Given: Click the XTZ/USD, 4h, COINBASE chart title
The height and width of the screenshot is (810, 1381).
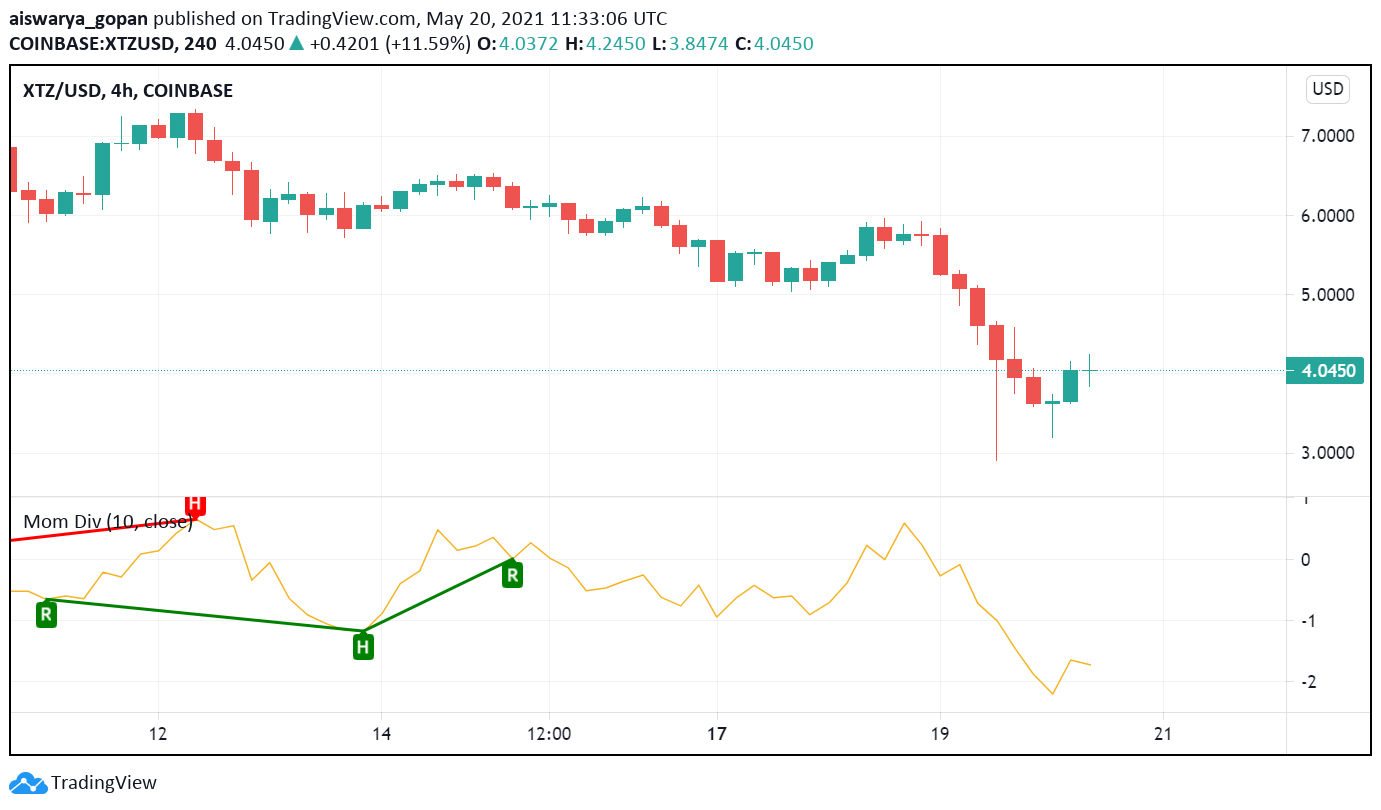Looking at the screenshot, I should (x=128, y=91).
